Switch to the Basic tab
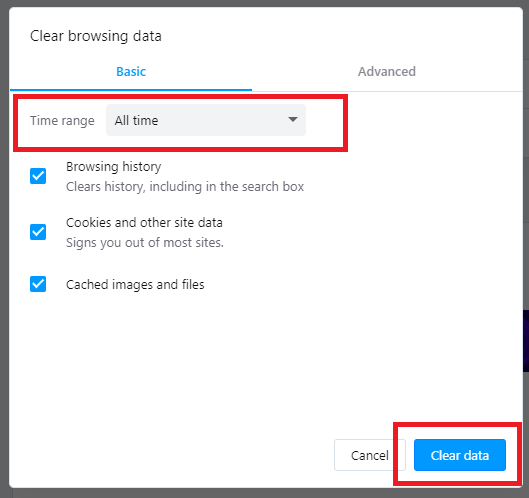 (131, 72)
